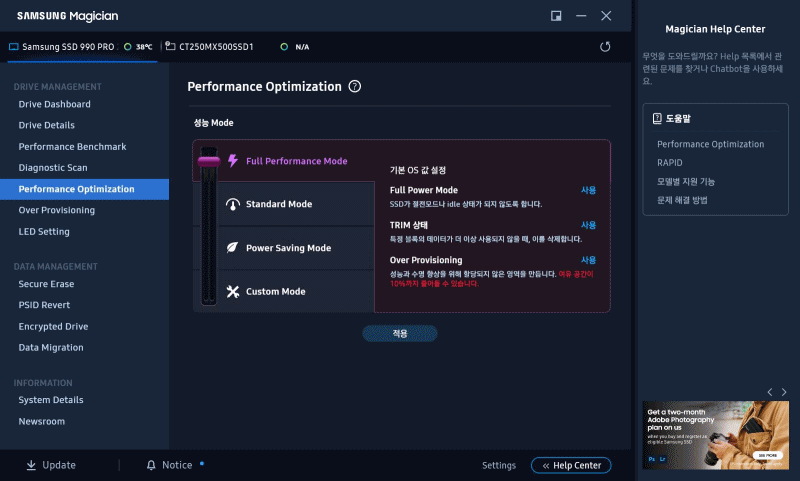Click the Samsung SSD 990 PRO drive icon

[14, 47]
